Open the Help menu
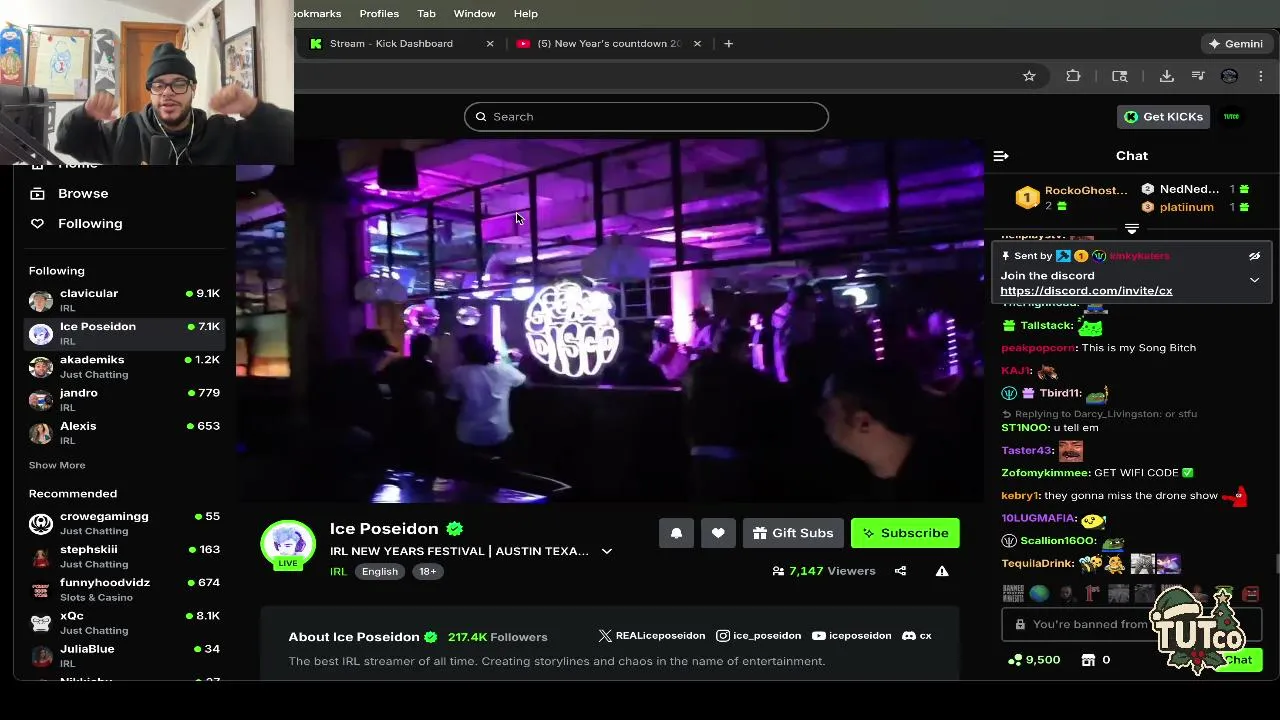Screen dimensions: 1280x720 [x=525, y=14]
